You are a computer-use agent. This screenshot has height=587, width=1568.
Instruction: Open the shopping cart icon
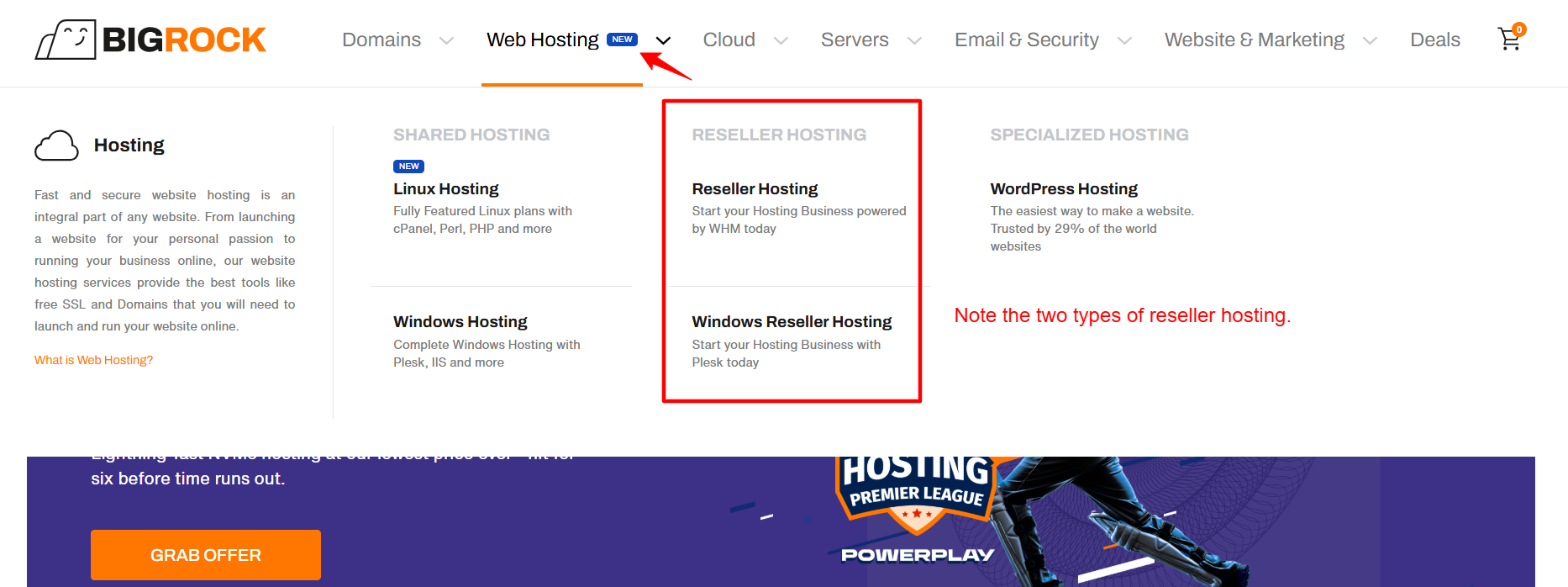tap(1511, 38)
